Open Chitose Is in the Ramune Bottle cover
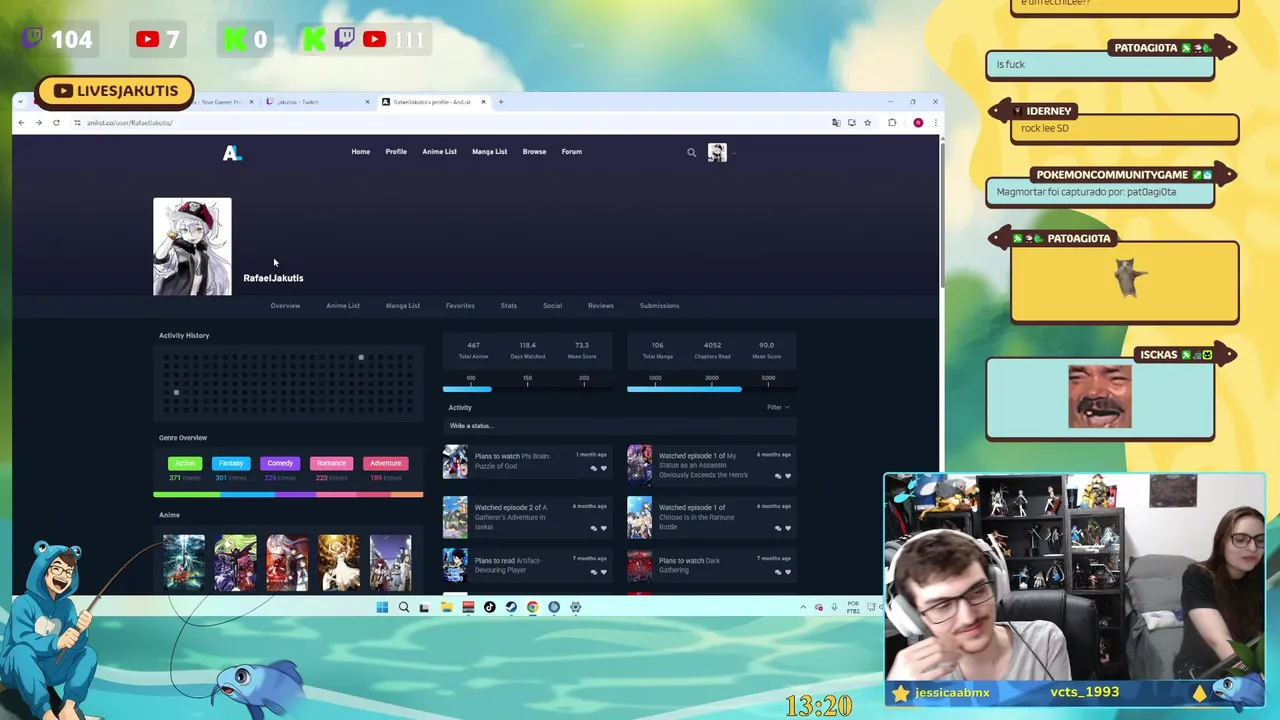The height and width of the screenshot is (720, 1280). [x=639, y=517]
